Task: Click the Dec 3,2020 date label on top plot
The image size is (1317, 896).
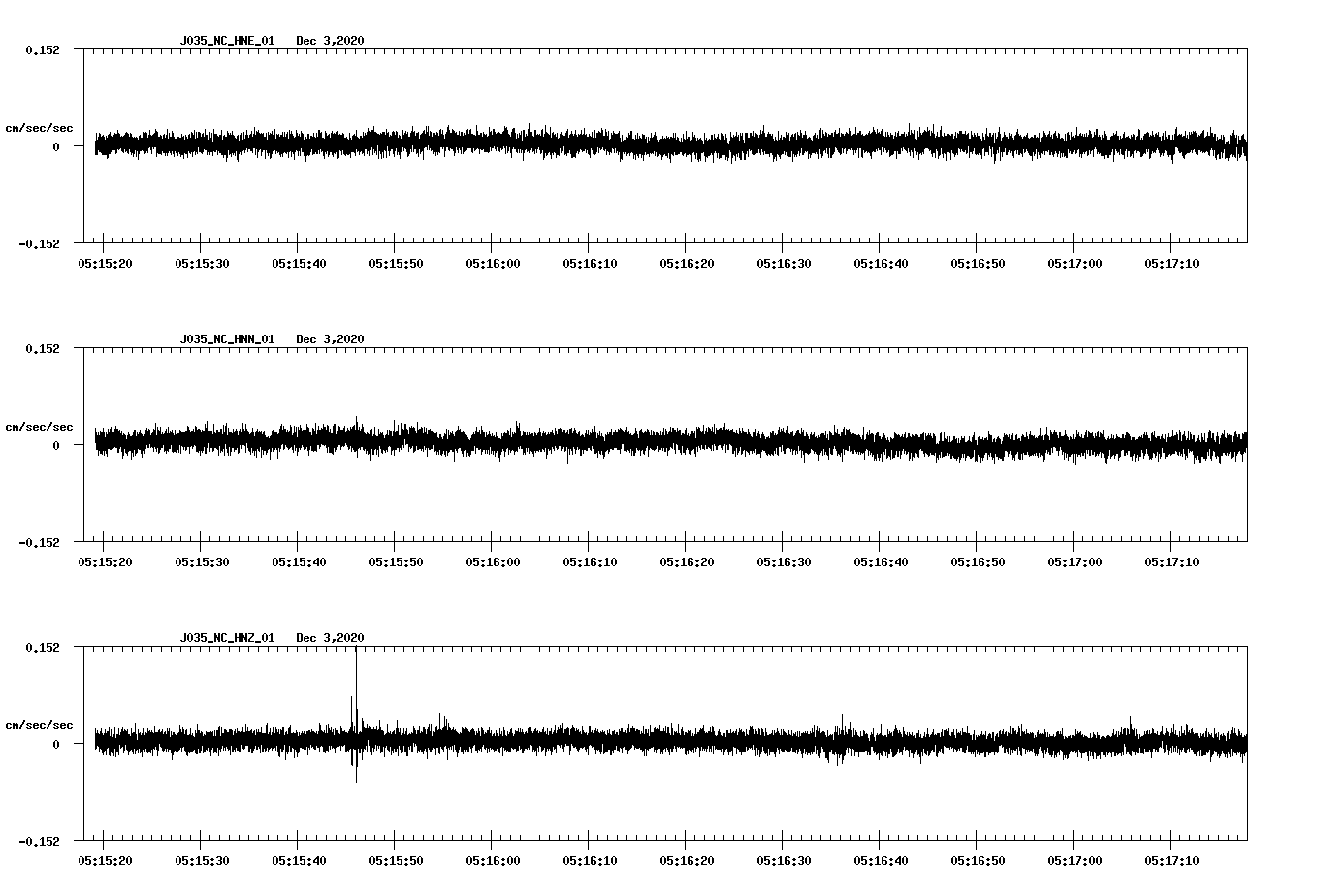Action: [x=332, y=41]
